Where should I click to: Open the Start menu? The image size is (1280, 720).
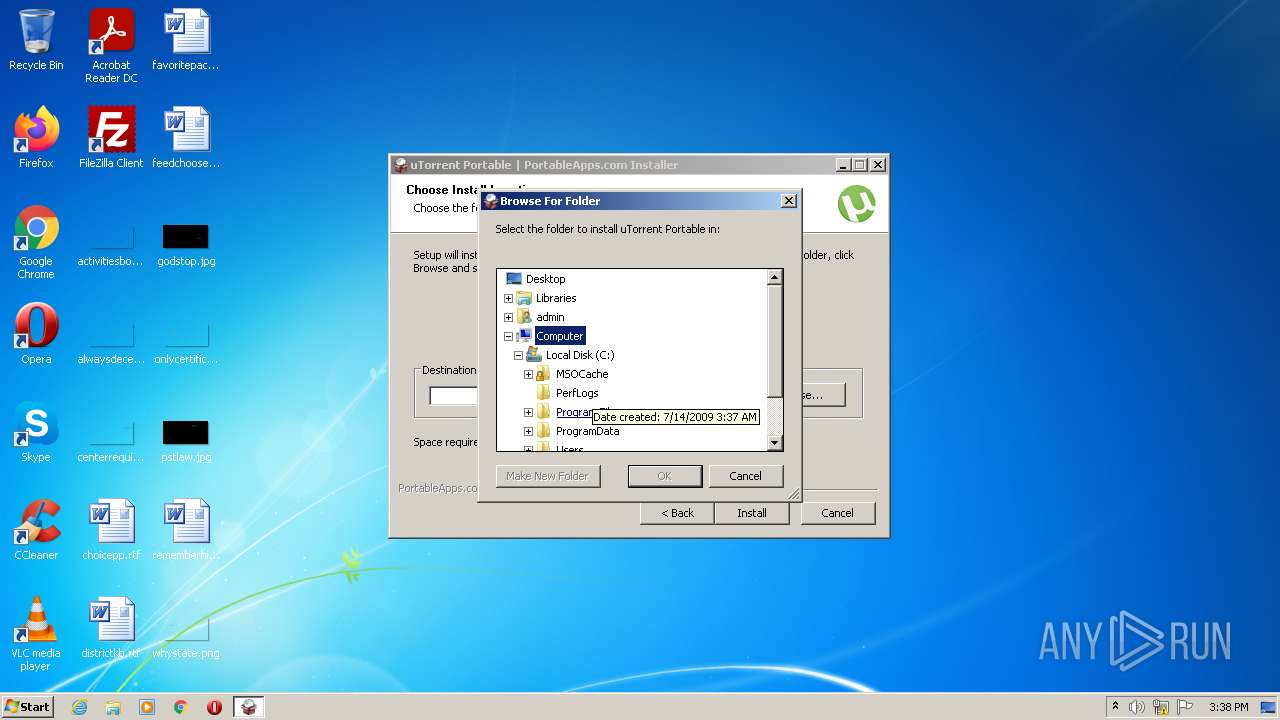pyautogui.click(x=27, y=707)
